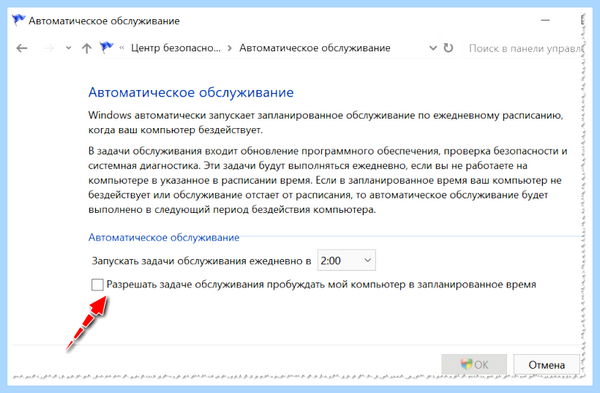Viewport: 600px width, 393px height.
Task: Expand the breadcrumb arrow after 'Центр безопасно...'
Action: point(230,48)
